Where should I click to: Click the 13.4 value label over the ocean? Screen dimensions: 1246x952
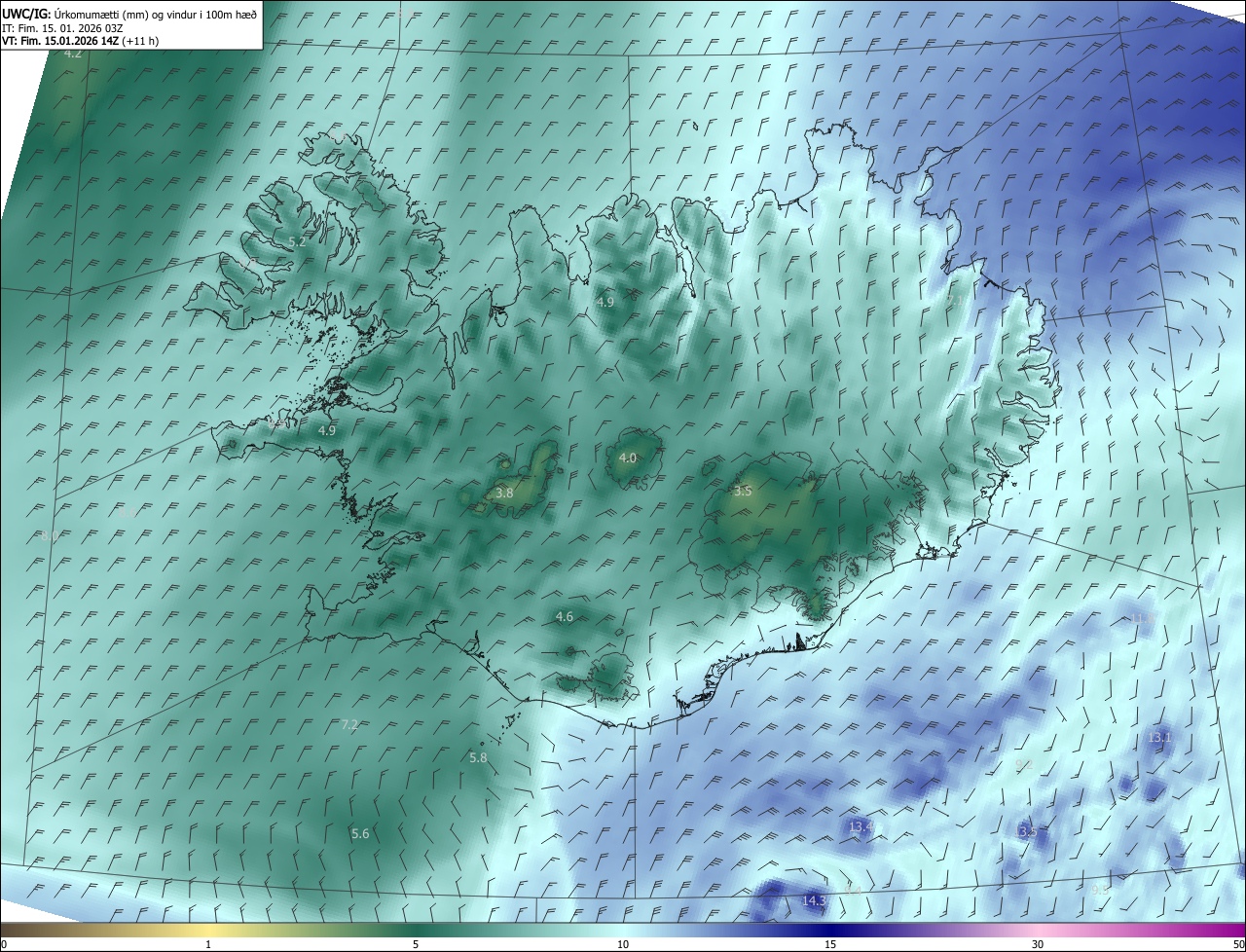point(861,827)
